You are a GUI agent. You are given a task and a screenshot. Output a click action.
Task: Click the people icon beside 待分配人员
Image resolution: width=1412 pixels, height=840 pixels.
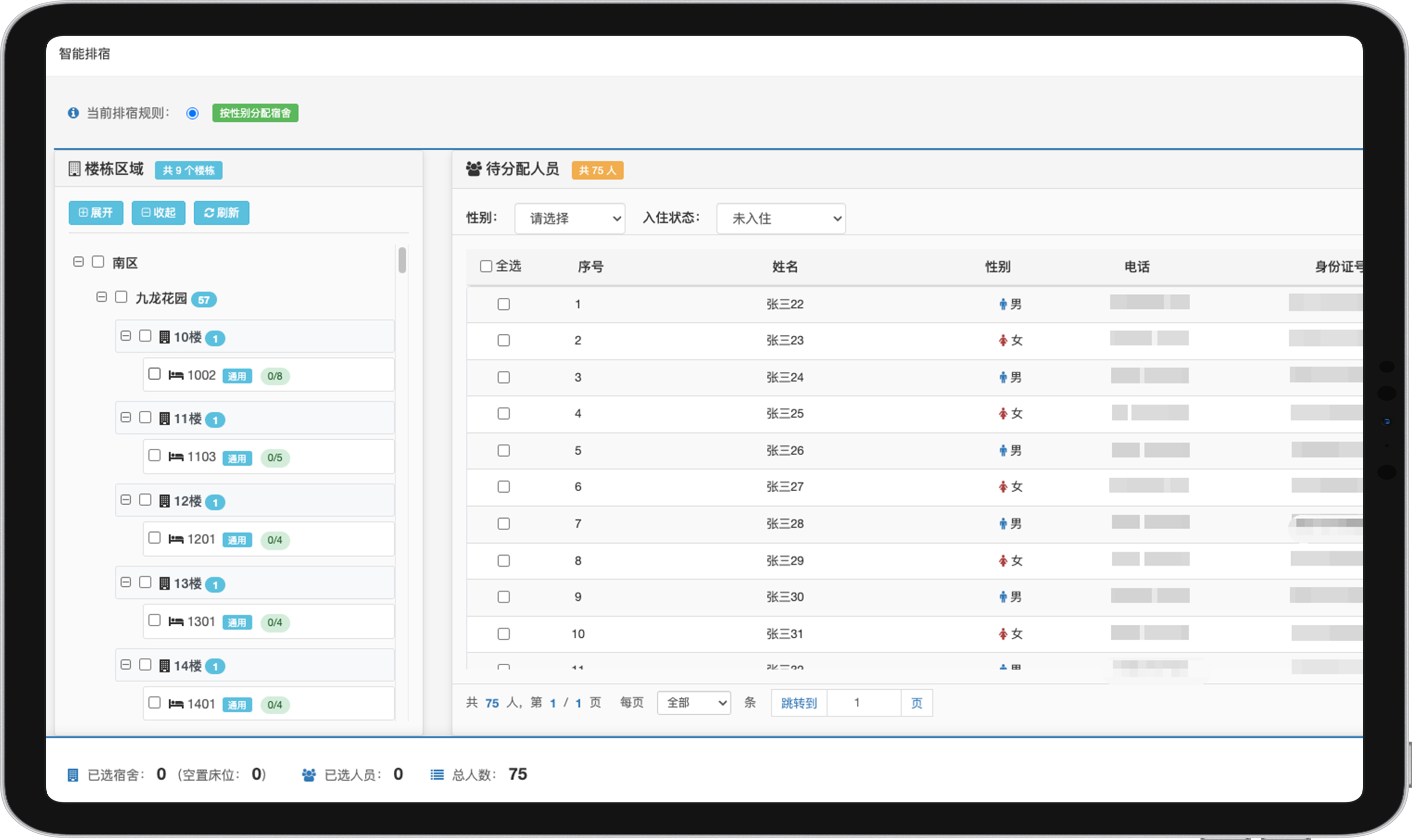tap(473, 169)
